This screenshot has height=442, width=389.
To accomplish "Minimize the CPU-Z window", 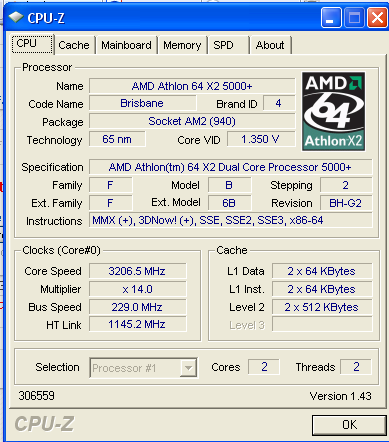I will point(331,18).
